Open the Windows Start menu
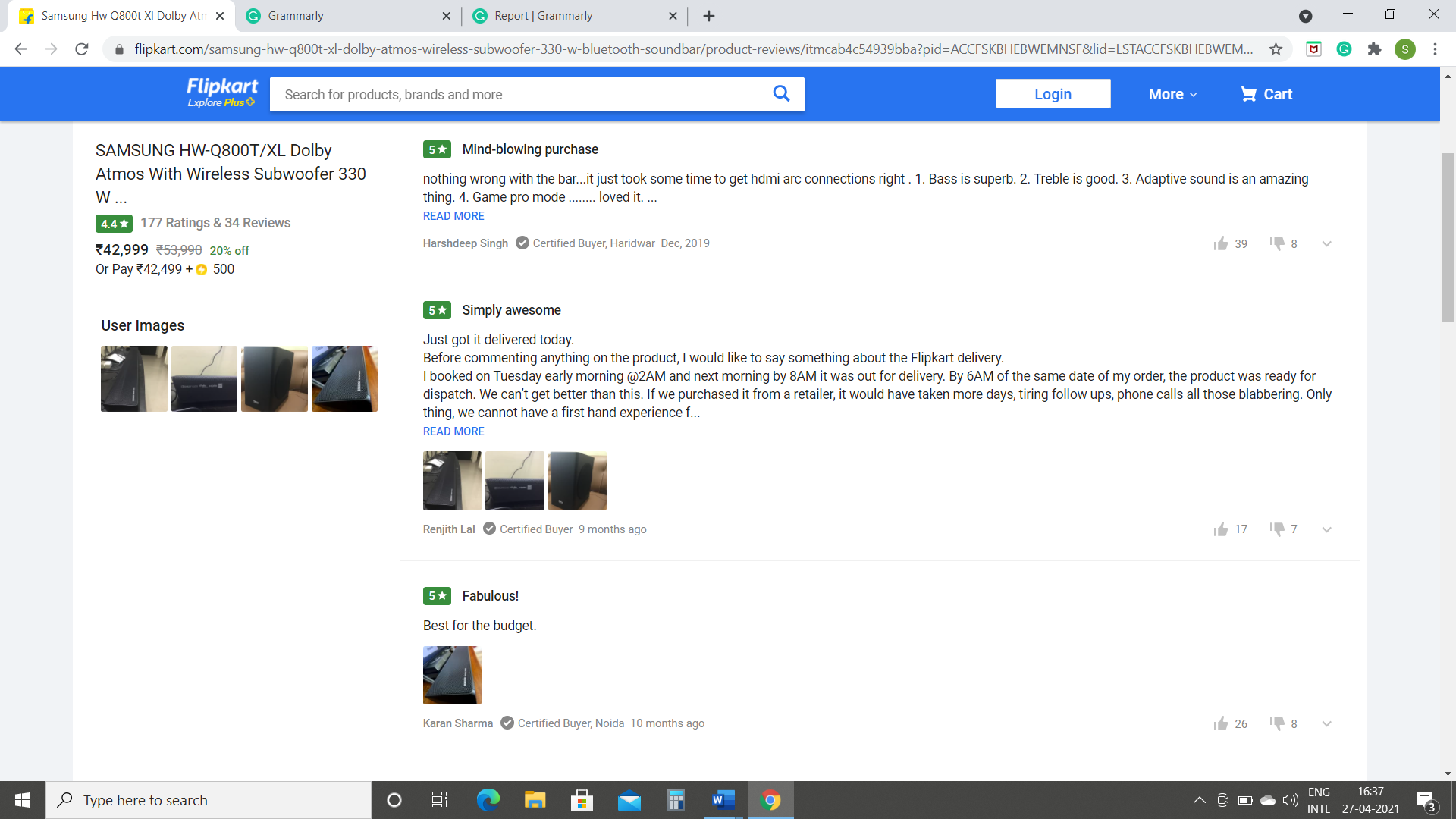 pyautogui.click(x=23, y=800)
